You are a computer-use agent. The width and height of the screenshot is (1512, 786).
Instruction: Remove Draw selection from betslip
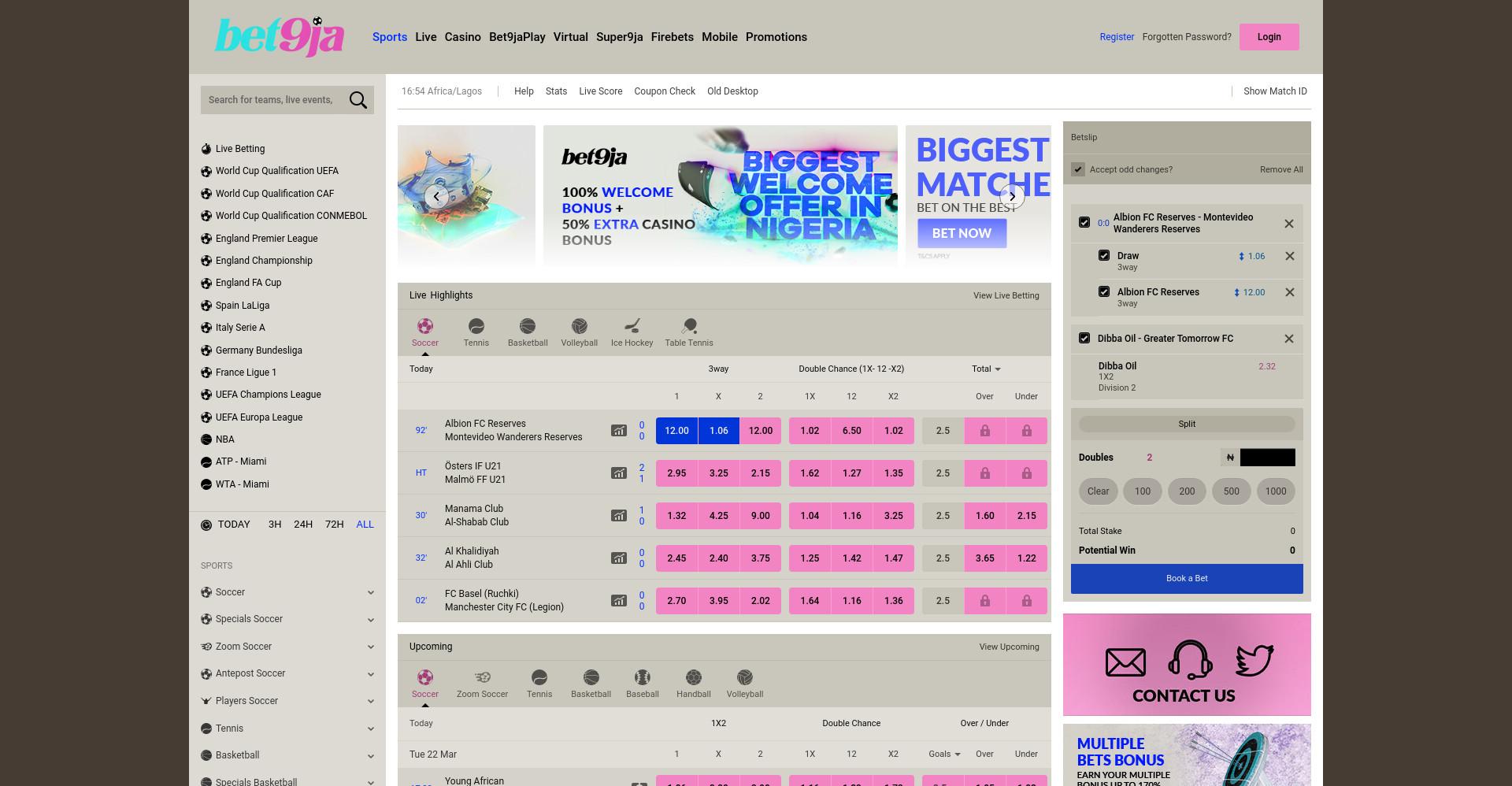(1290, 256)
